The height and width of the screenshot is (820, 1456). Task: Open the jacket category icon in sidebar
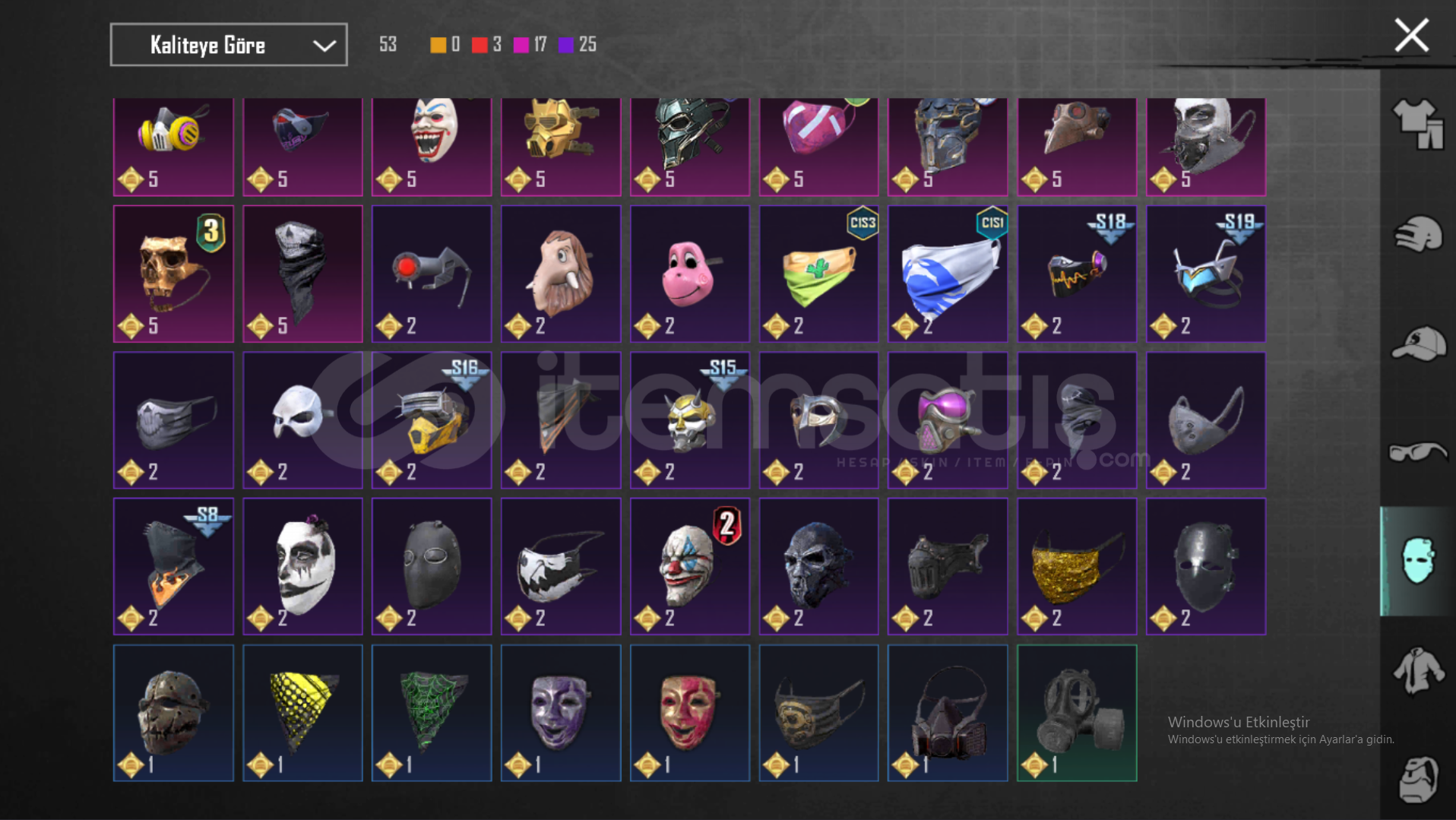(x=1417, y=670)
